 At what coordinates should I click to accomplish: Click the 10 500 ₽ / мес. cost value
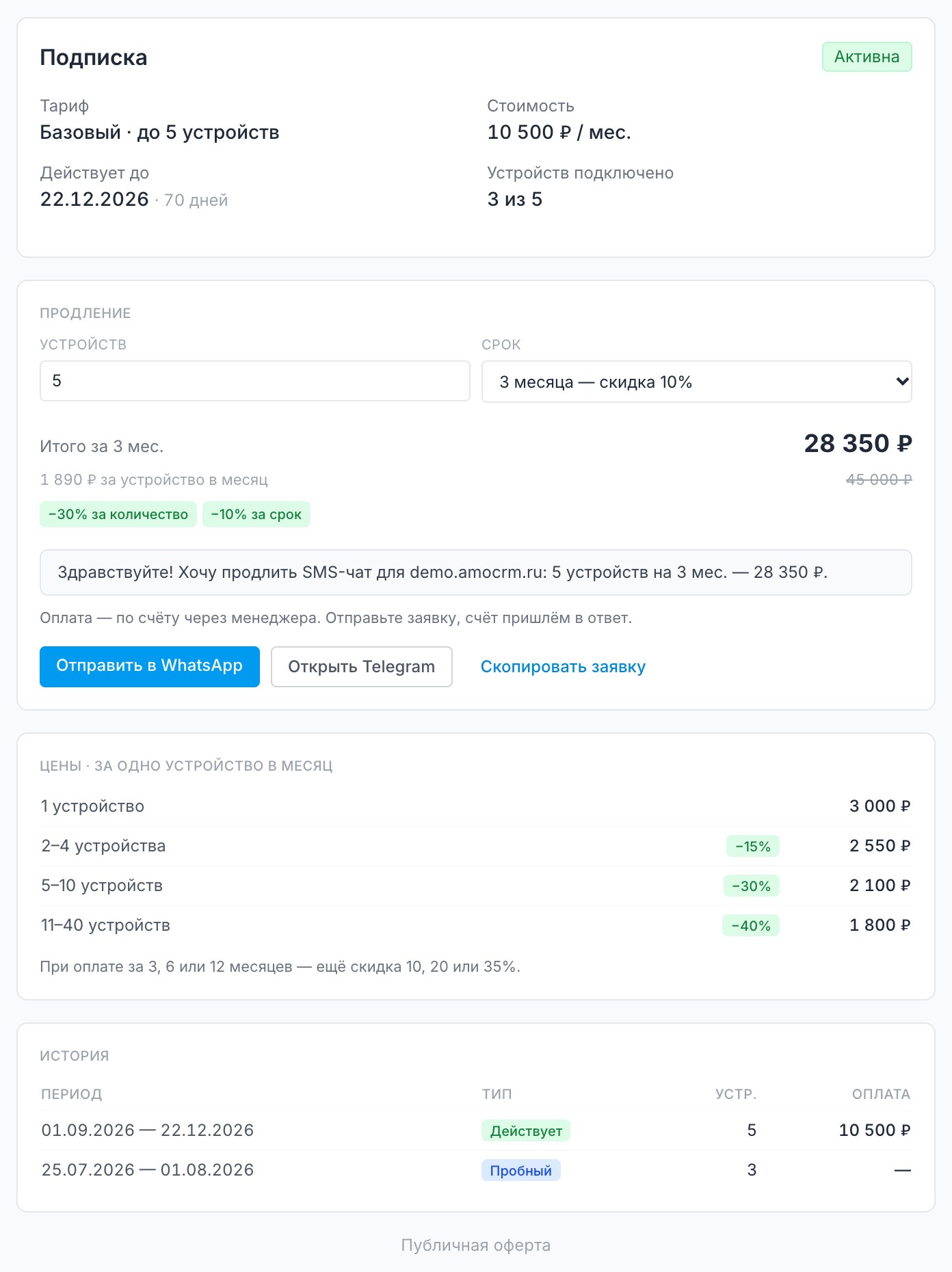coord(559,132)
